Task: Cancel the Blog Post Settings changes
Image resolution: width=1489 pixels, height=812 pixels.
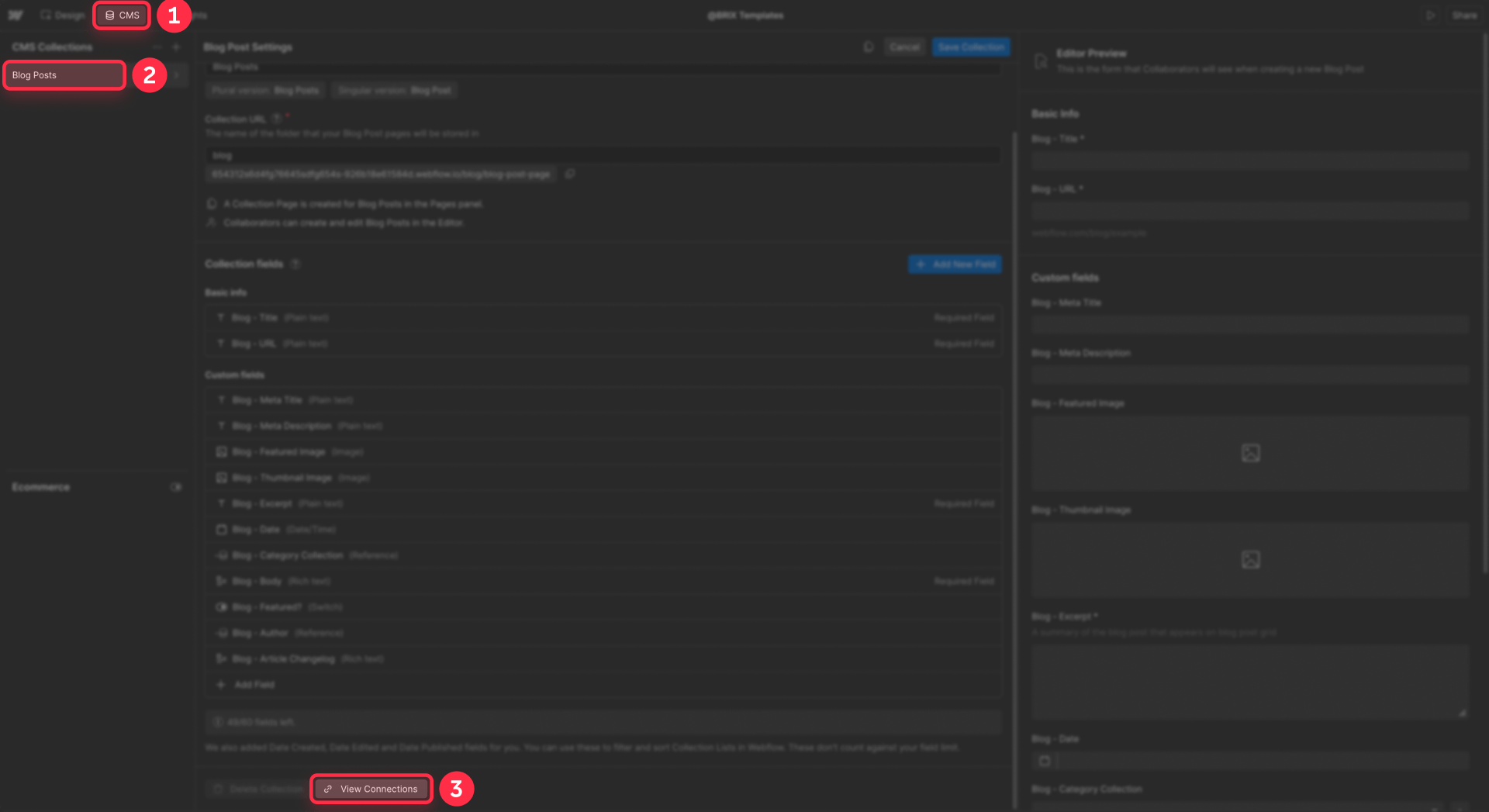Action: (x=904, y=47)
